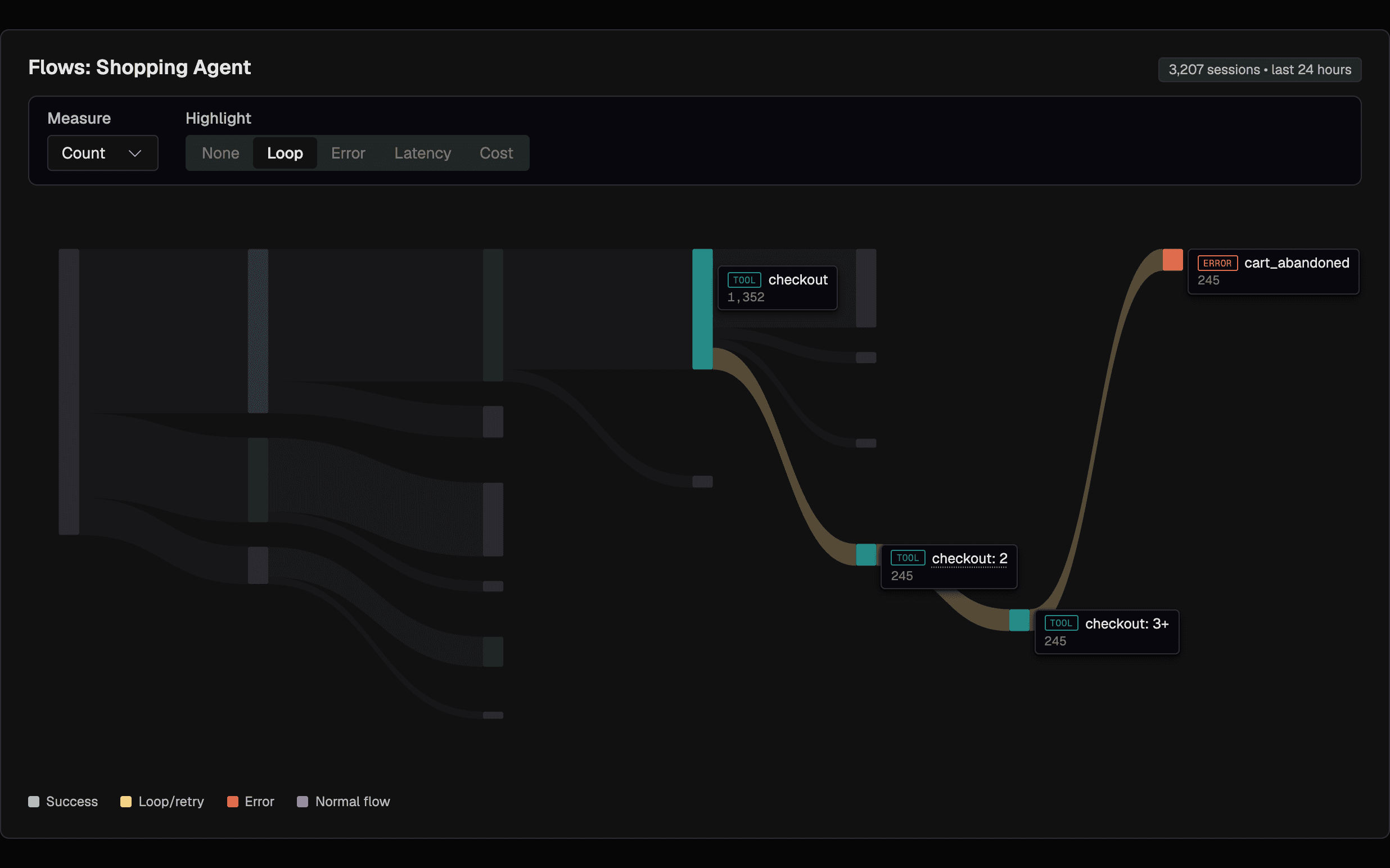Click the checkout: 3+ label text
This screenshot has height=868, width=1390.
point(1126,623)
